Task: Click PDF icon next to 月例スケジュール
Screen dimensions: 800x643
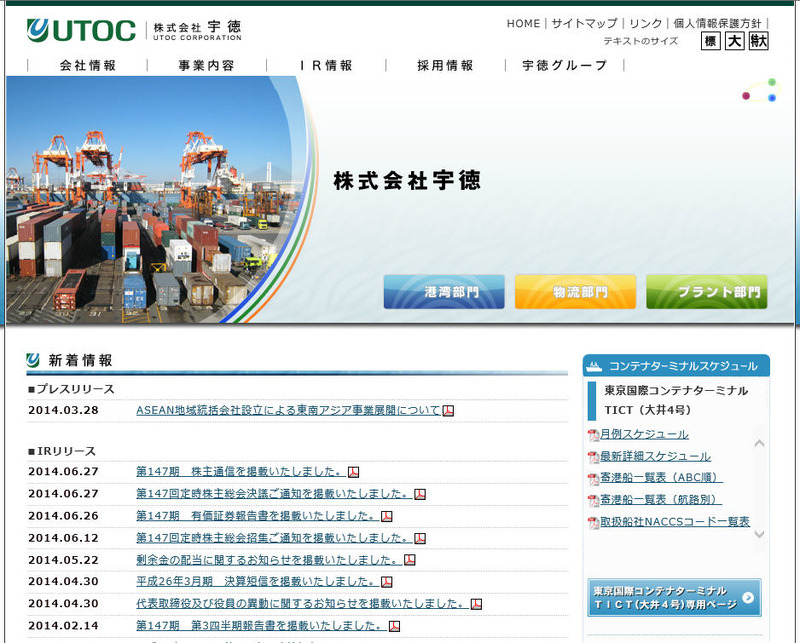Action: coord(593,435)
